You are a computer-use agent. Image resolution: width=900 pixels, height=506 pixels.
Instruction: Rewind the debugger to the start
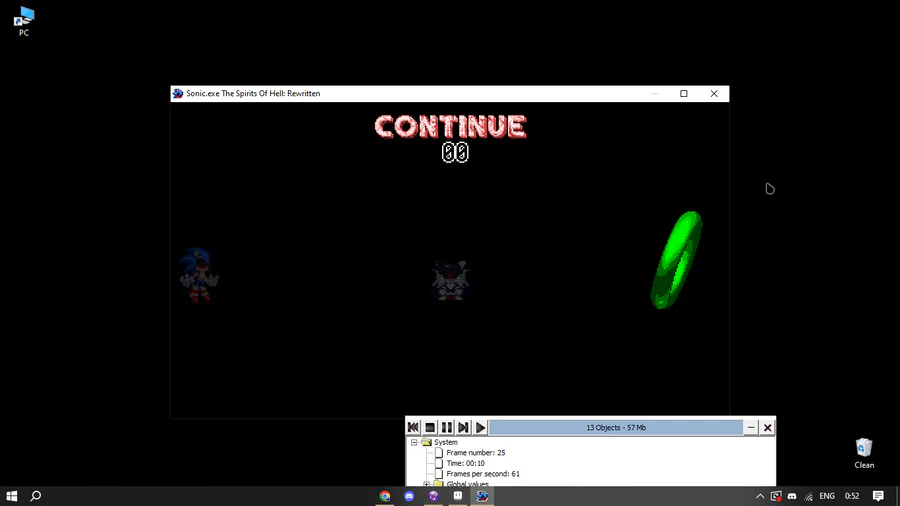[x=413, y=427]
